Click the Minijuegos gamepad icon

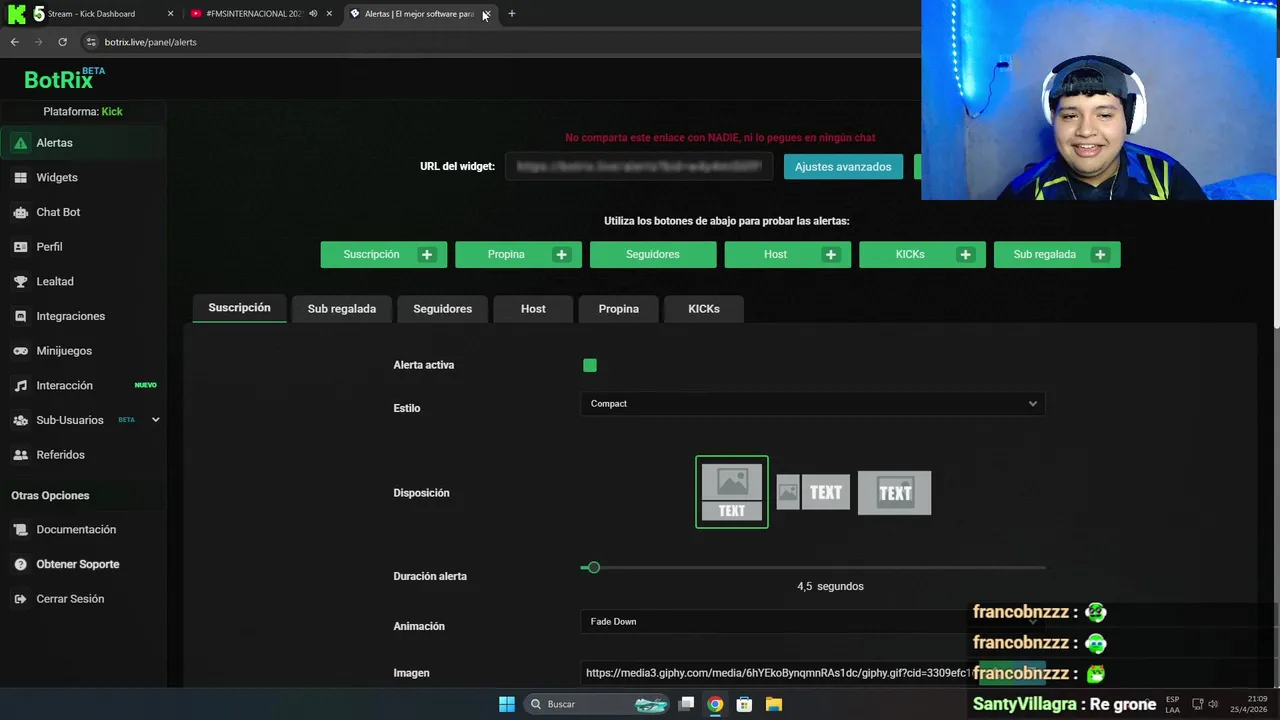tap(20, 351)
